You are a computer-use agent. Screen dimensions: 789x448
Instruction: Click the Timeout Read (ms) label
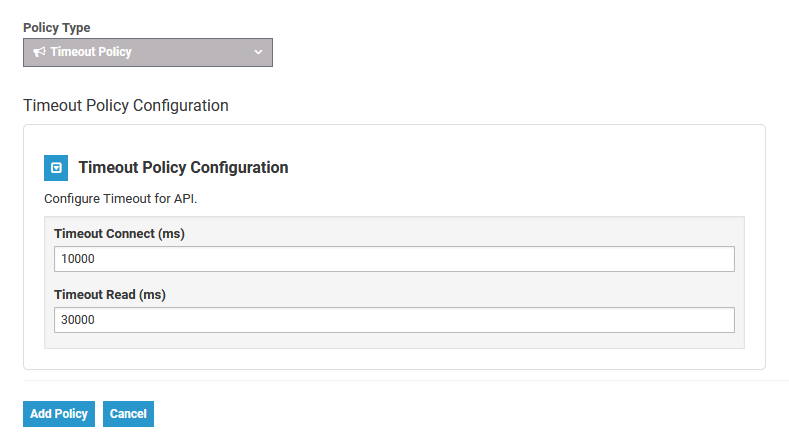tap(109, 295)
